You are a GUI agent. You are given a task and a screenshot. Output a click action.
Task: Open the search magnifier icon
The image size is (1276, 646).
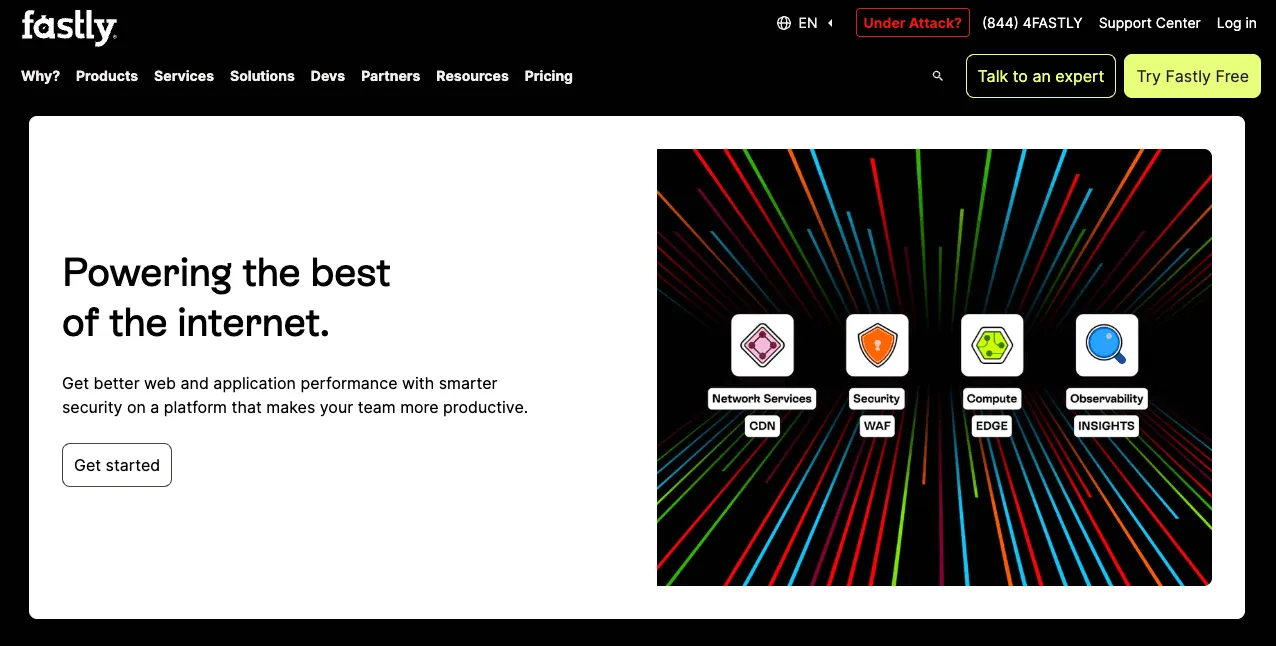[937, 76]
